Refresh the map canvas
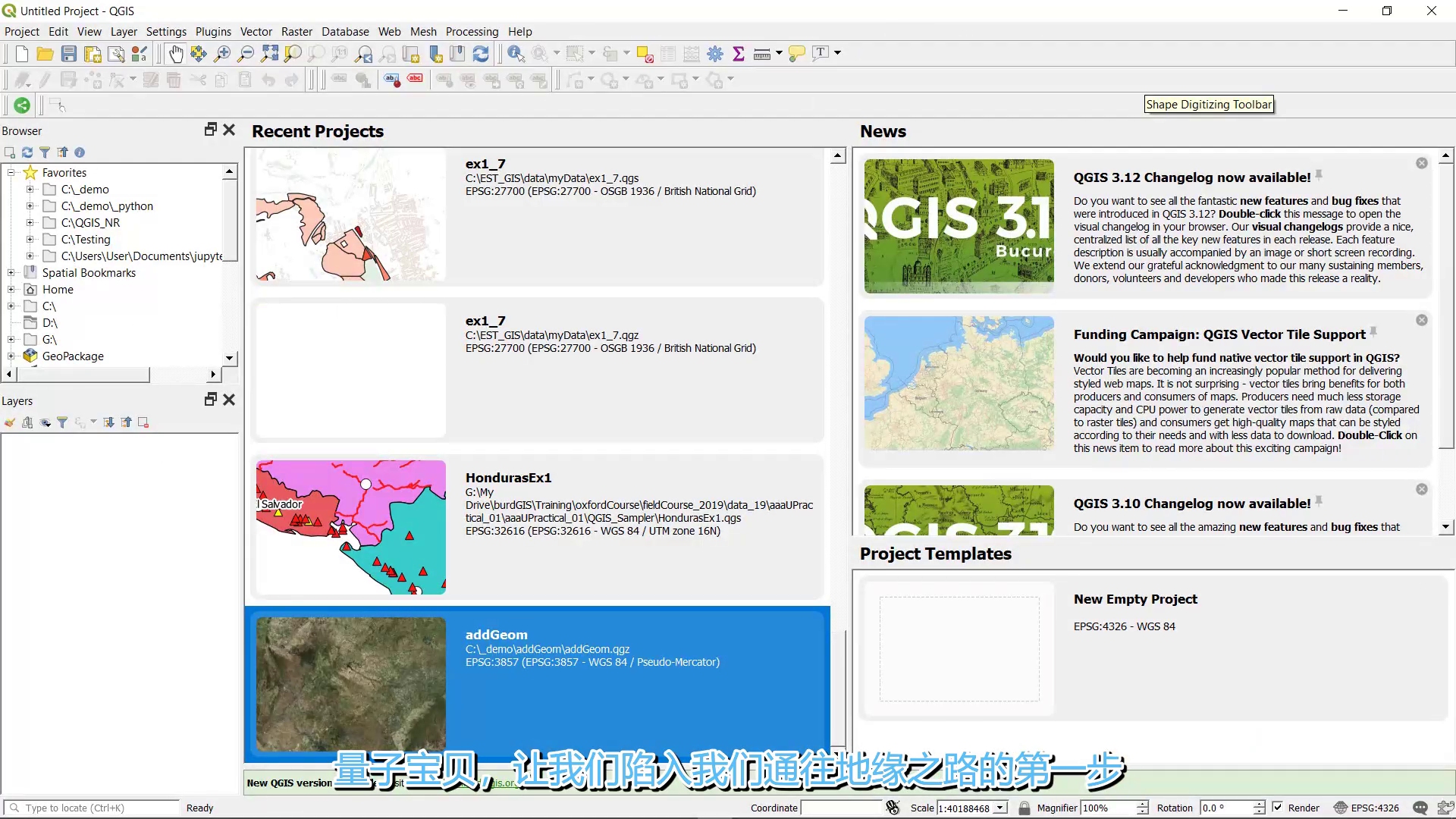 click(481, 53)
